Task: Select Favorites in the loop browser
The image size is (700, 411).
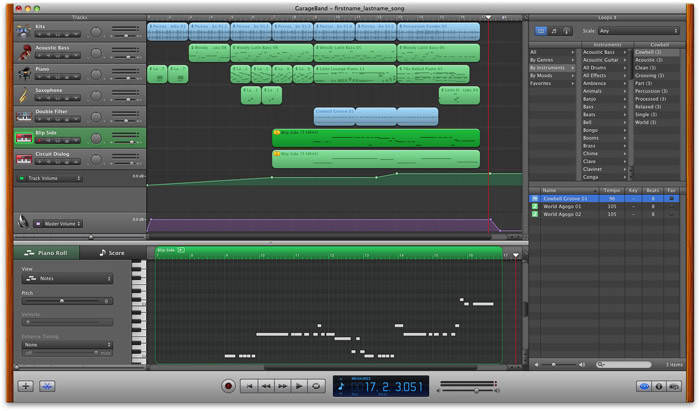Action: [552, 83]
